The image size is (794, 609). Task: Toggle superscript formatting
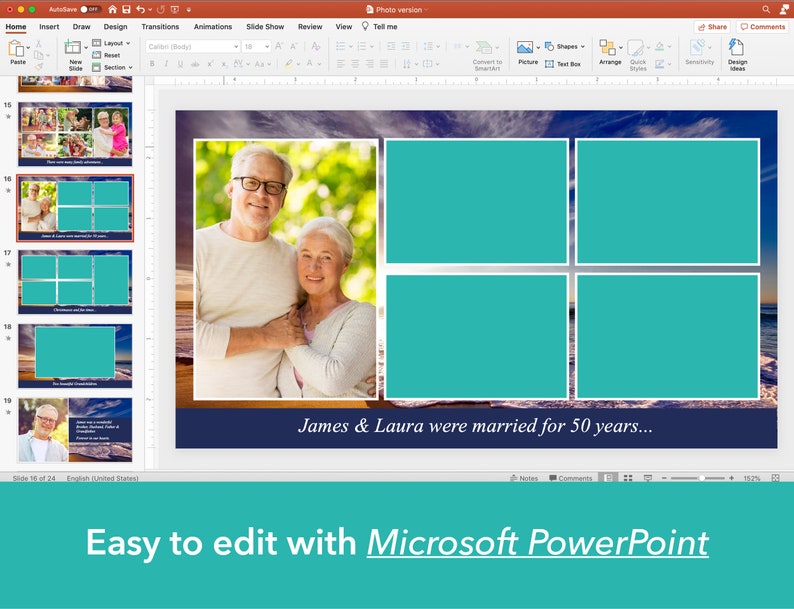point(210,64)
